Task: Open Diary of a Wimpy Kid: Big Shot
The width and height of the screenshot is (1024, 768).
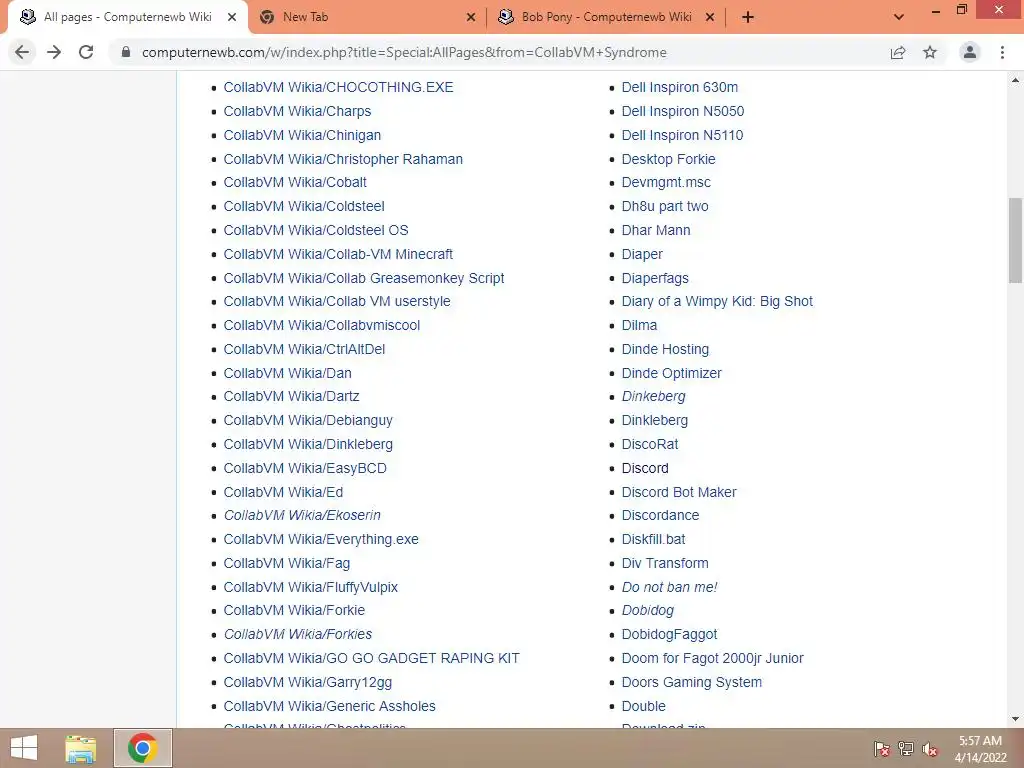Action: point(717,302)
